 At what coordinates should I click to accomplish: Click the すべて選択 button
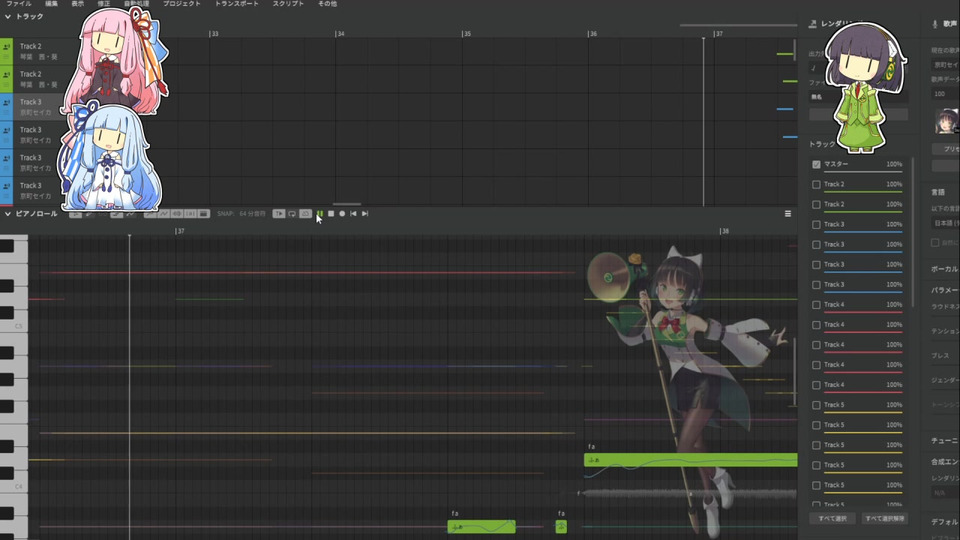pos(832,519)
